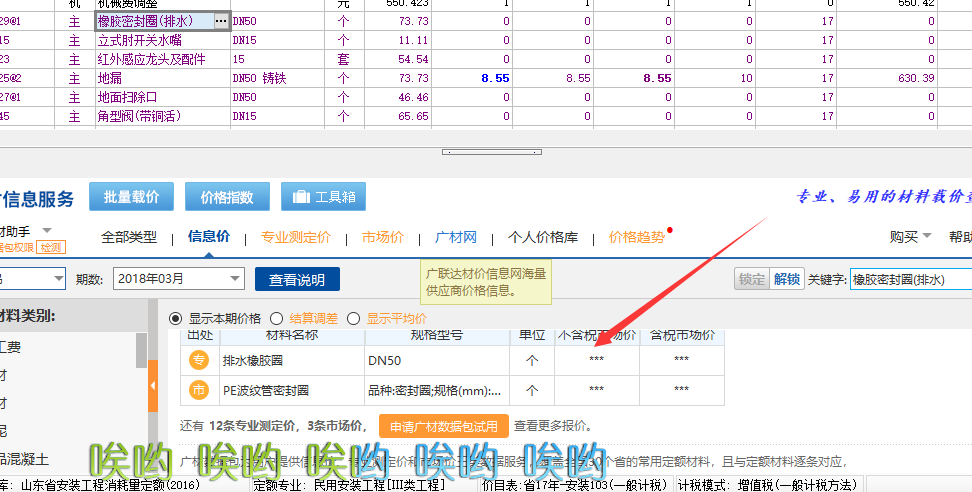Collapse the material category panel with the orange arrow
Screen dimensions: 972x492
pyautogui.click(x=152, y=386)
